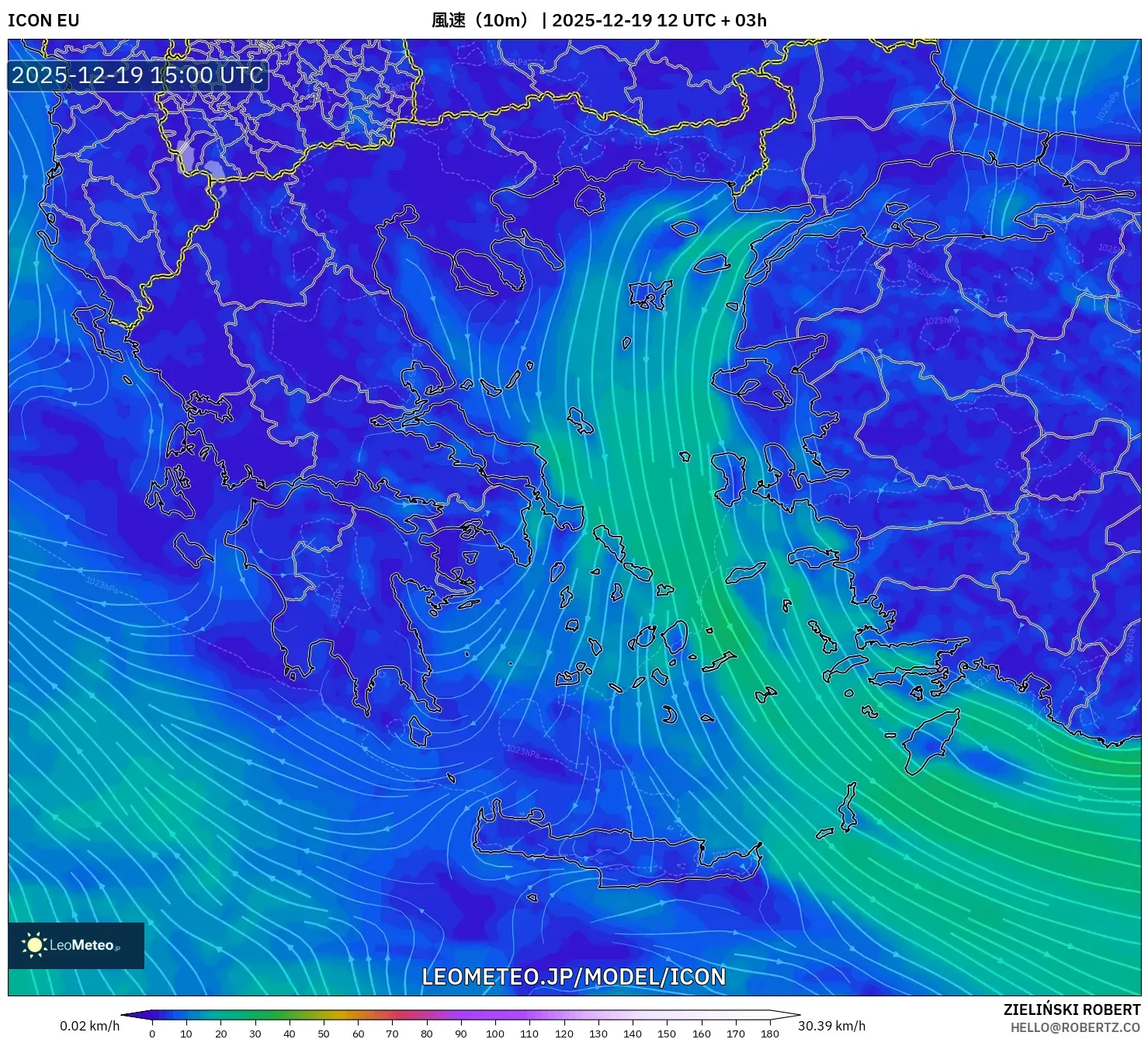Click Rhodes island on the wind map
The height and width of the screenshot is (1039, 1148).
929,742
